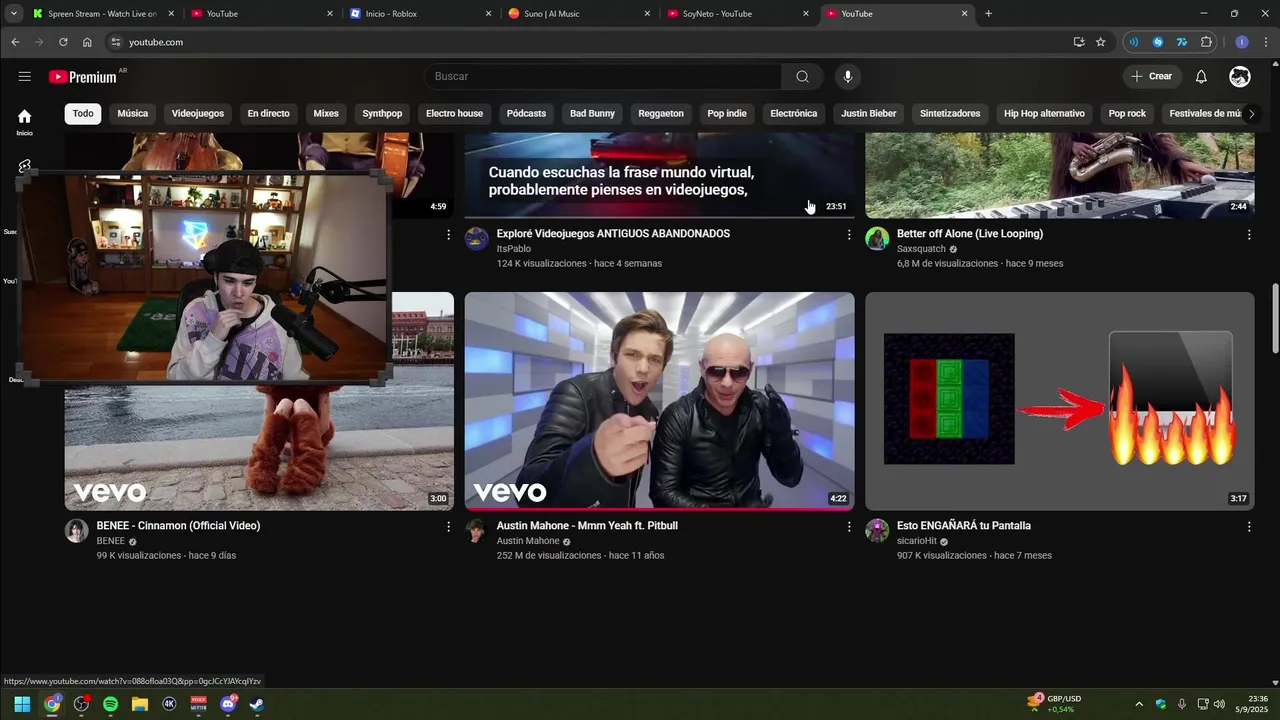Open sicarioHit channel avatar

[877, 530]
